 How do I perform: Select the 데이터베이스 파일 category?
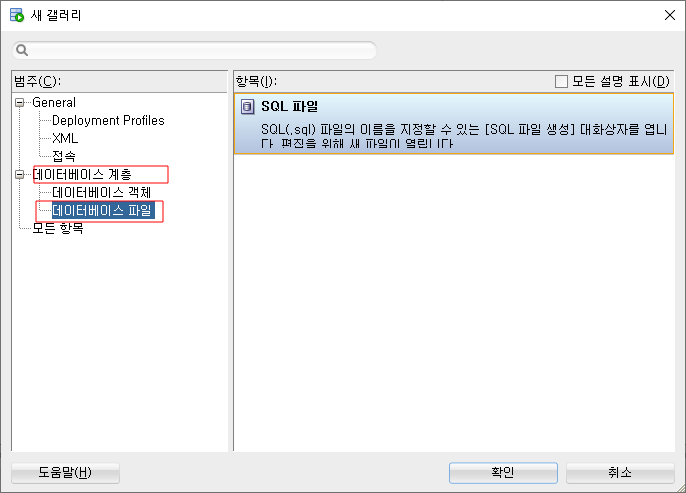[x=102, y=210]
